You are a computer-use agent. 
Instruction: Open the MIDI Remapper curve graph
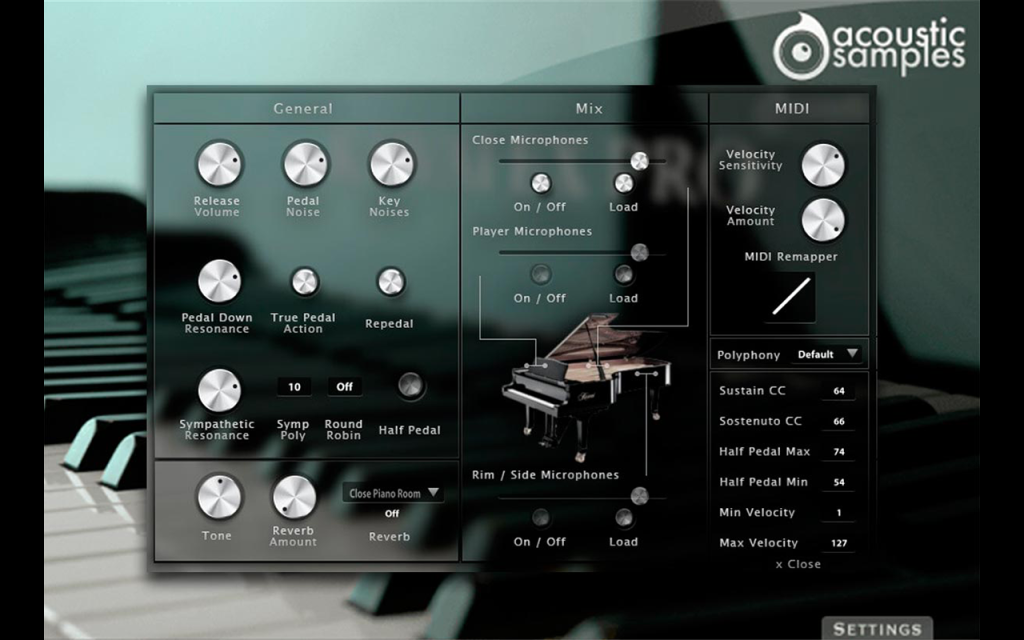pos(791,296)
